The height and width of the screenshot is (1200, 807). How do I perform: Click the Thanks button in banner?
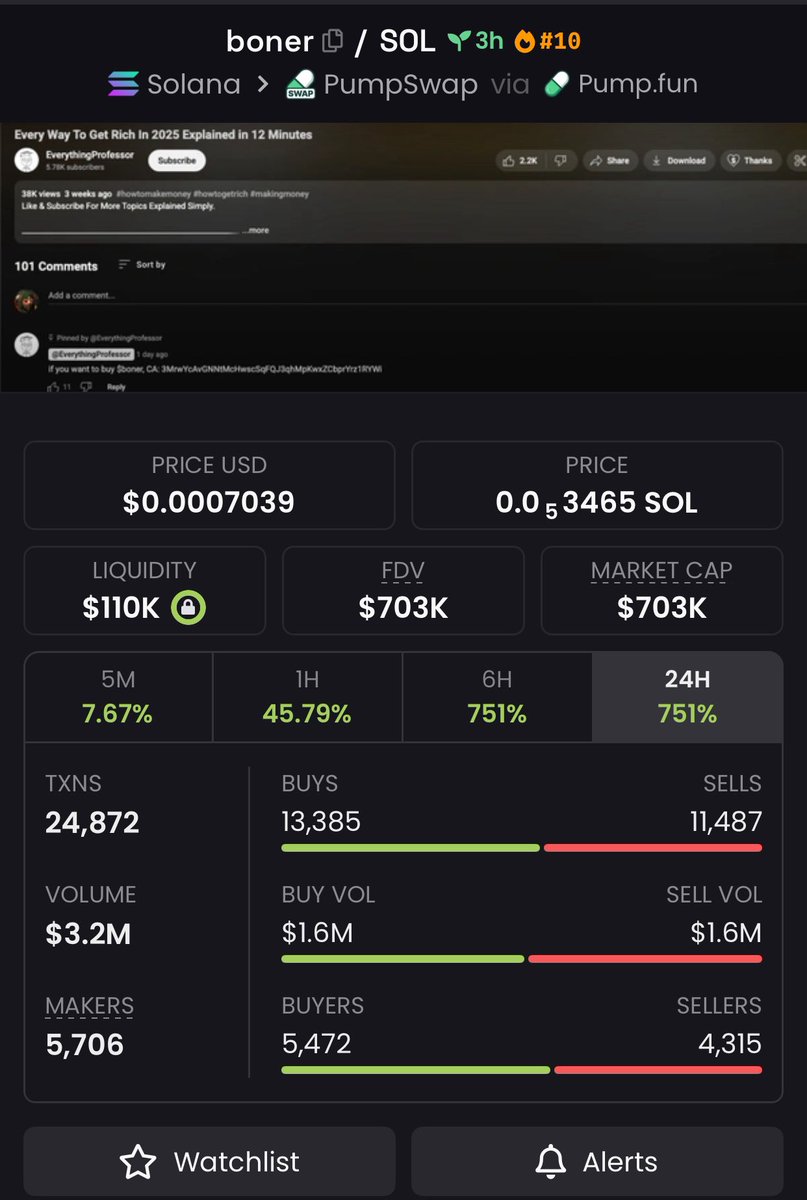pos(750,160)
